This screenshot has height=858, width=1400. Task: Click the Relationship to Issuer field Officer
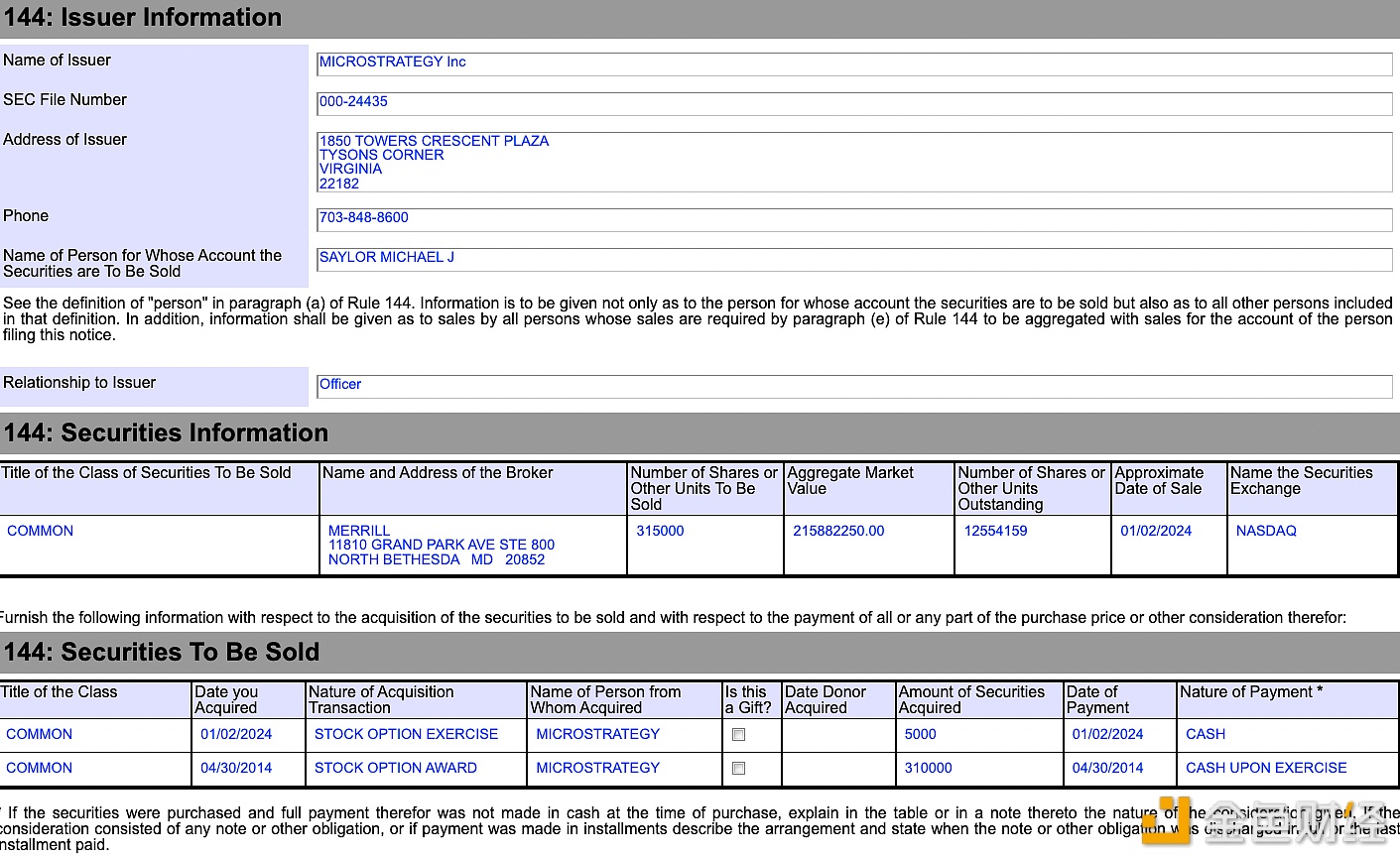tap(854, 387)
